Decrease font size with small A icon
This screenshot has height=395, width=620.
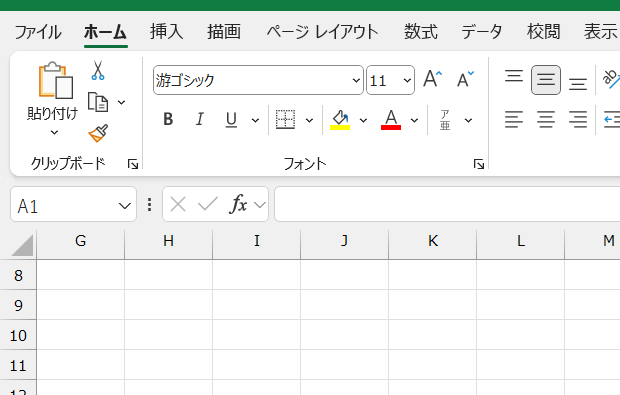(465, 79)
